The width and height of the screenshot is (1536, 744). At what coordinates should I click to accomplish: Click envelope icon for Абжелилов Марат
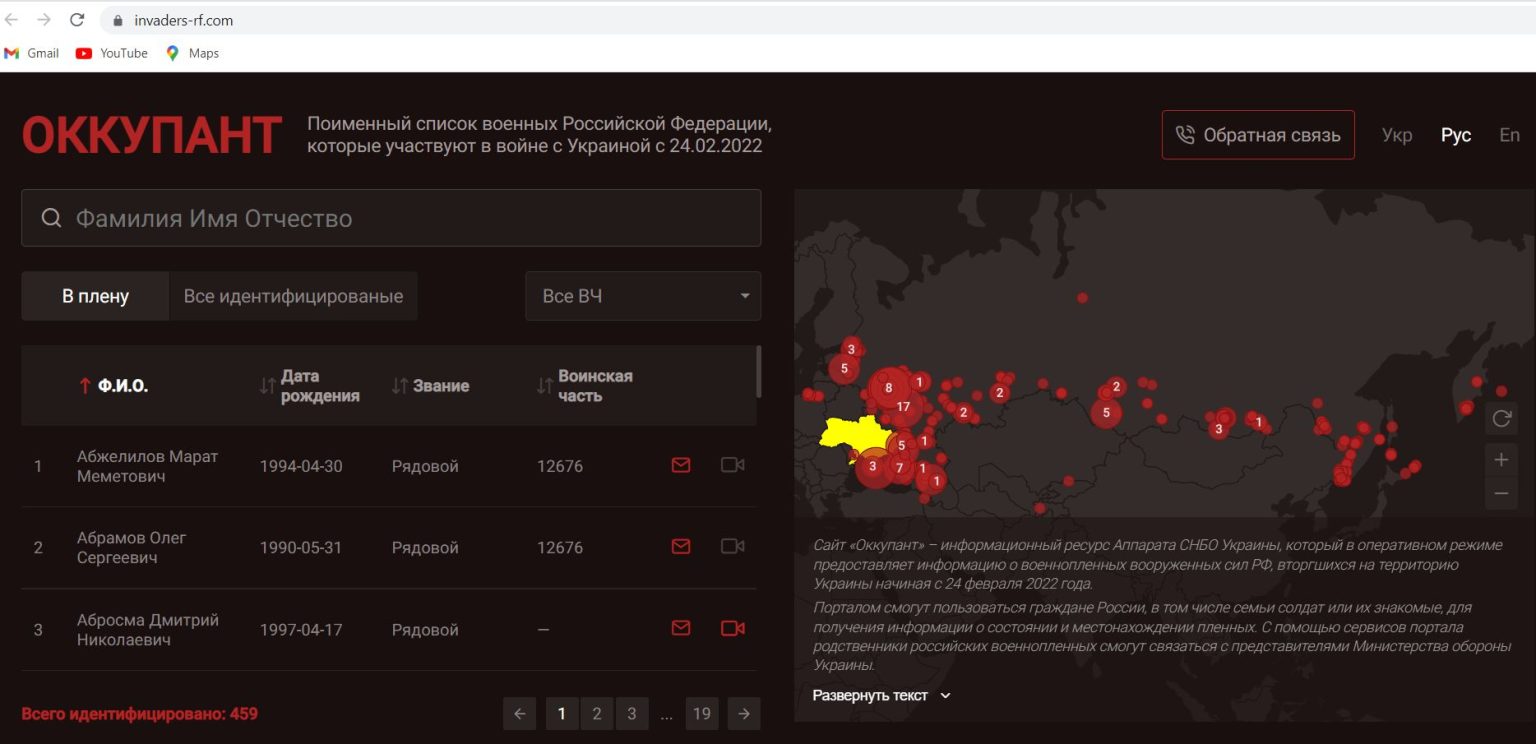tap(681, 465)
